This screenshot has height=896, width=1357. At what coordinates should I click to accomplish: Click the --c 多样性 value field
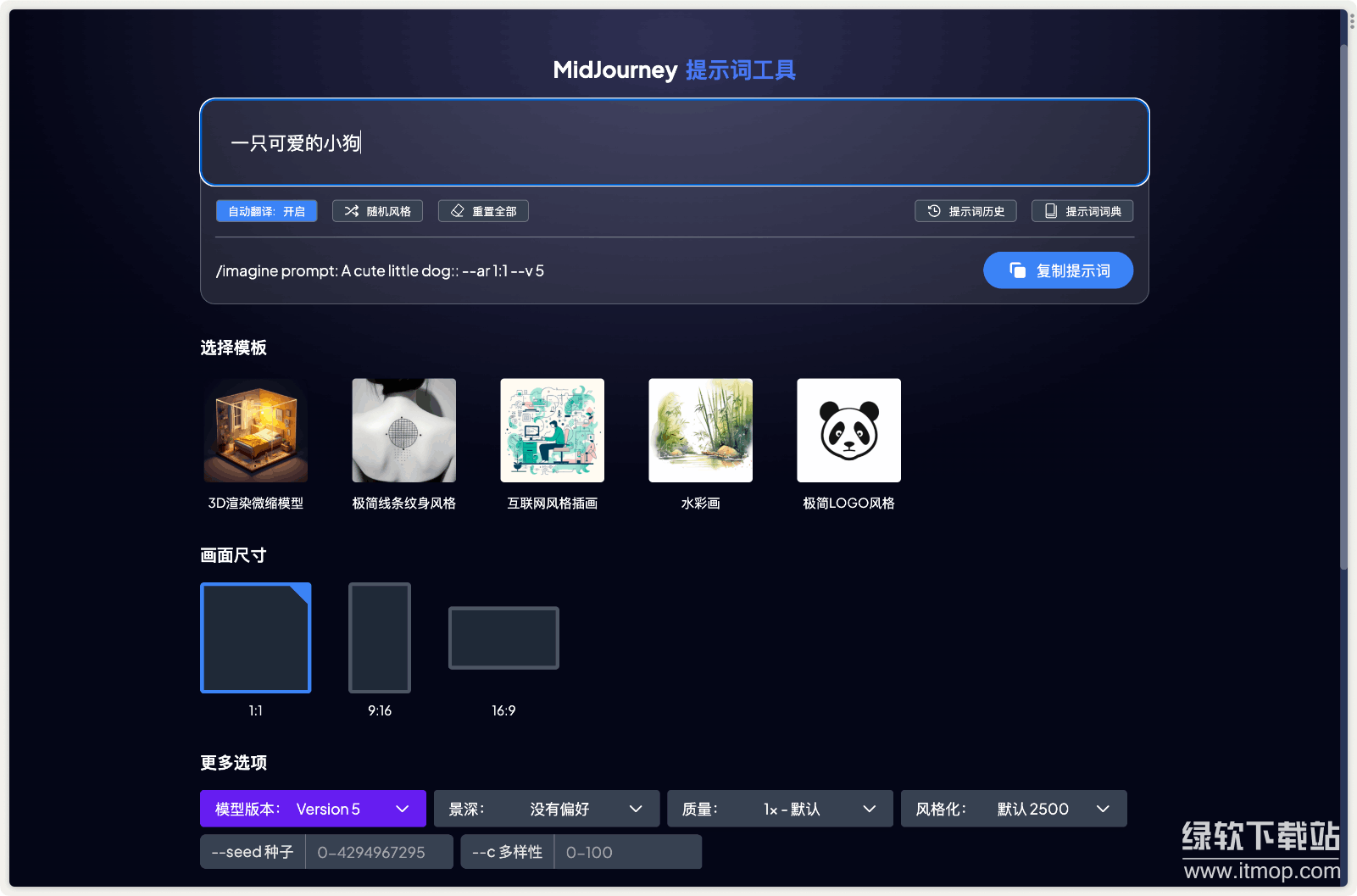627,852
